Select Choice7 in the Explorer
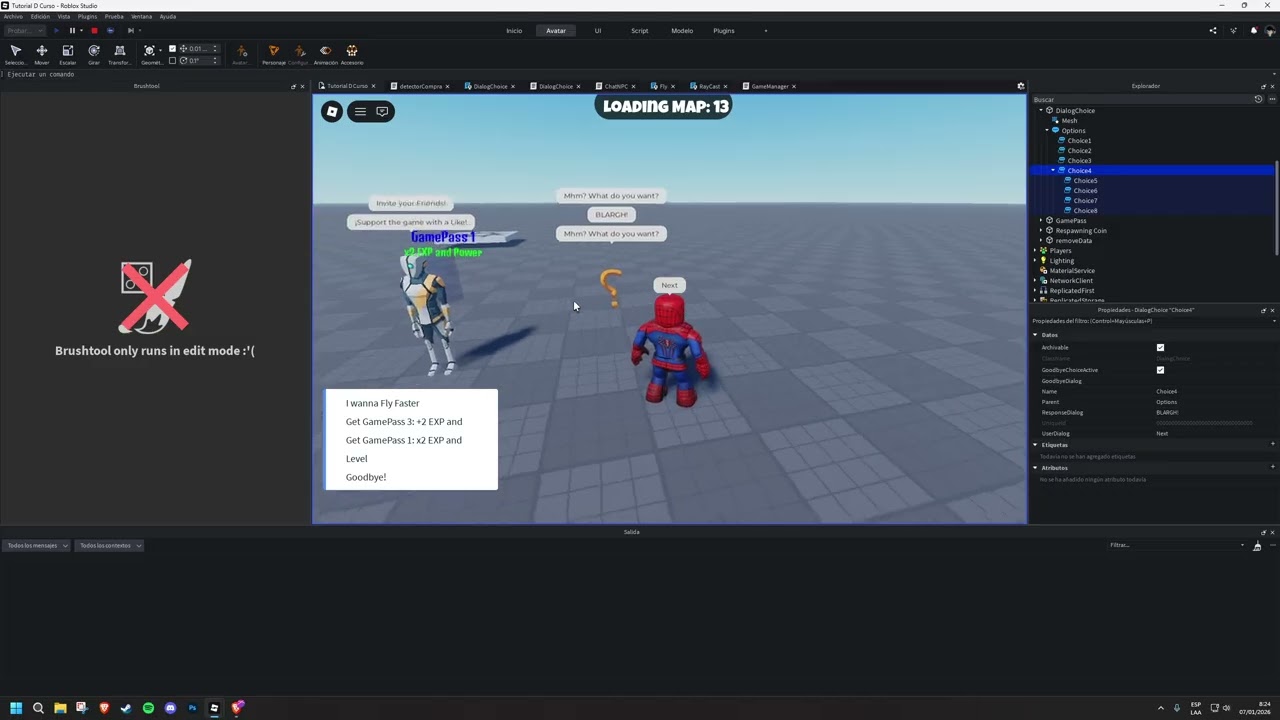The height and width of the screenshot is (720, 1280). click(1085, 200)
